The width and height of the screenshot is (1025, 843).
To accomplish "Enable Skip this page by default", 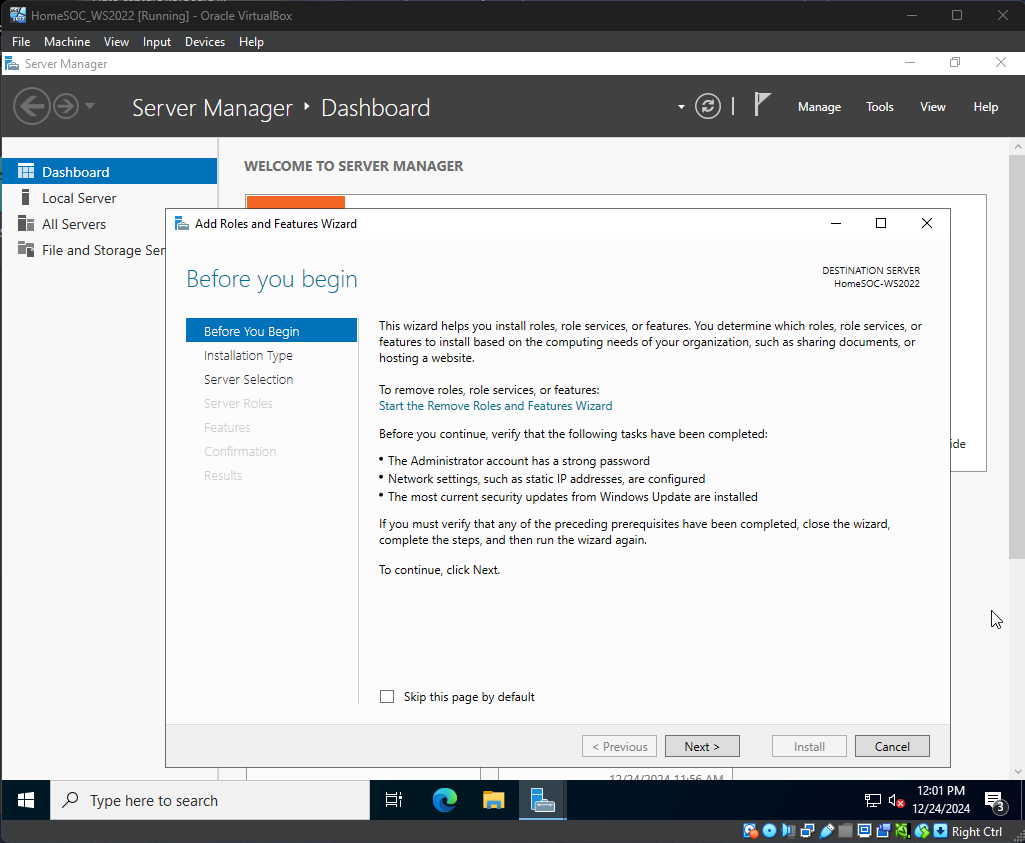I will [387, 697].
